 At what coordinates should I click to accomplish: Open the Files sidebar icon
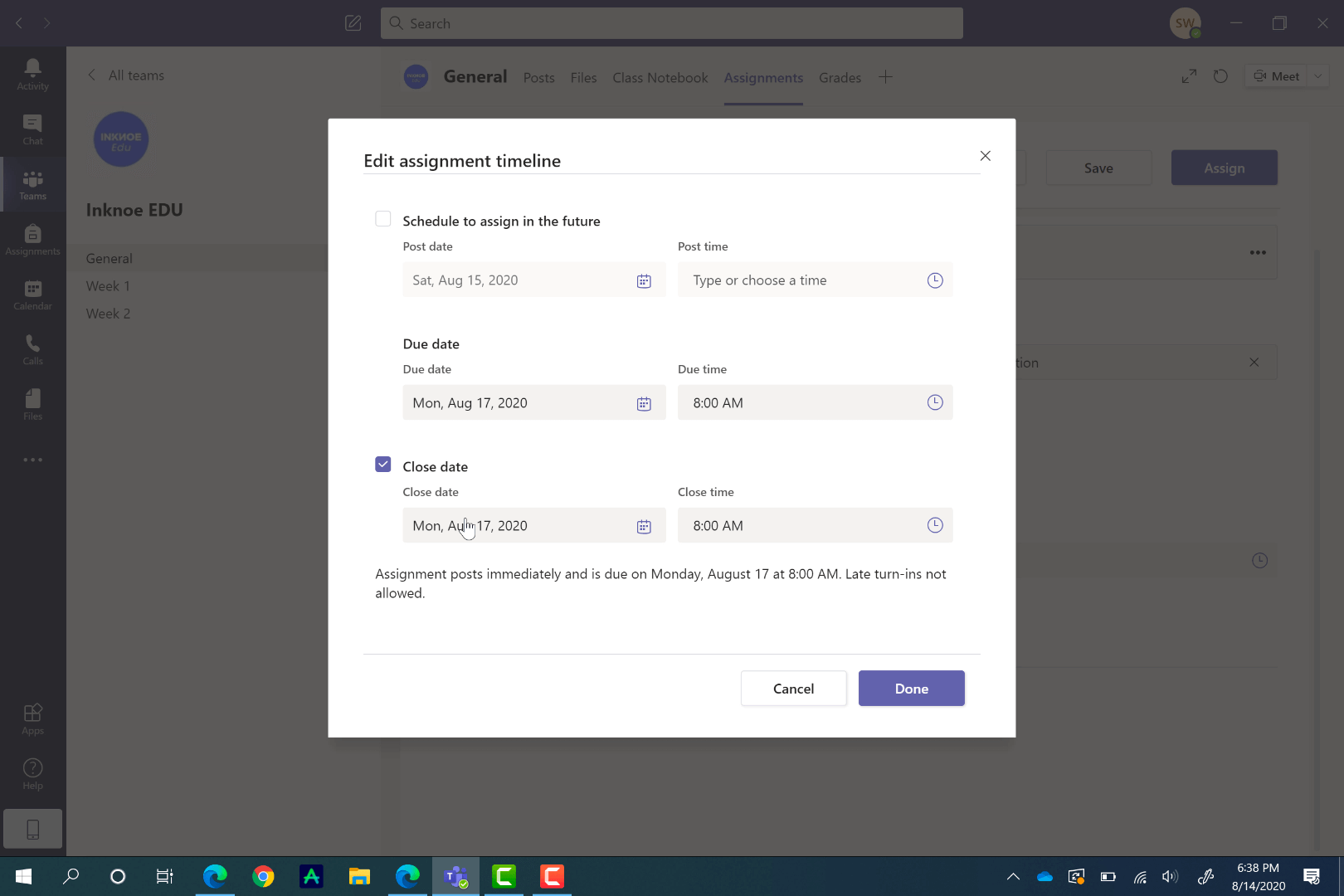click(32, 404)
